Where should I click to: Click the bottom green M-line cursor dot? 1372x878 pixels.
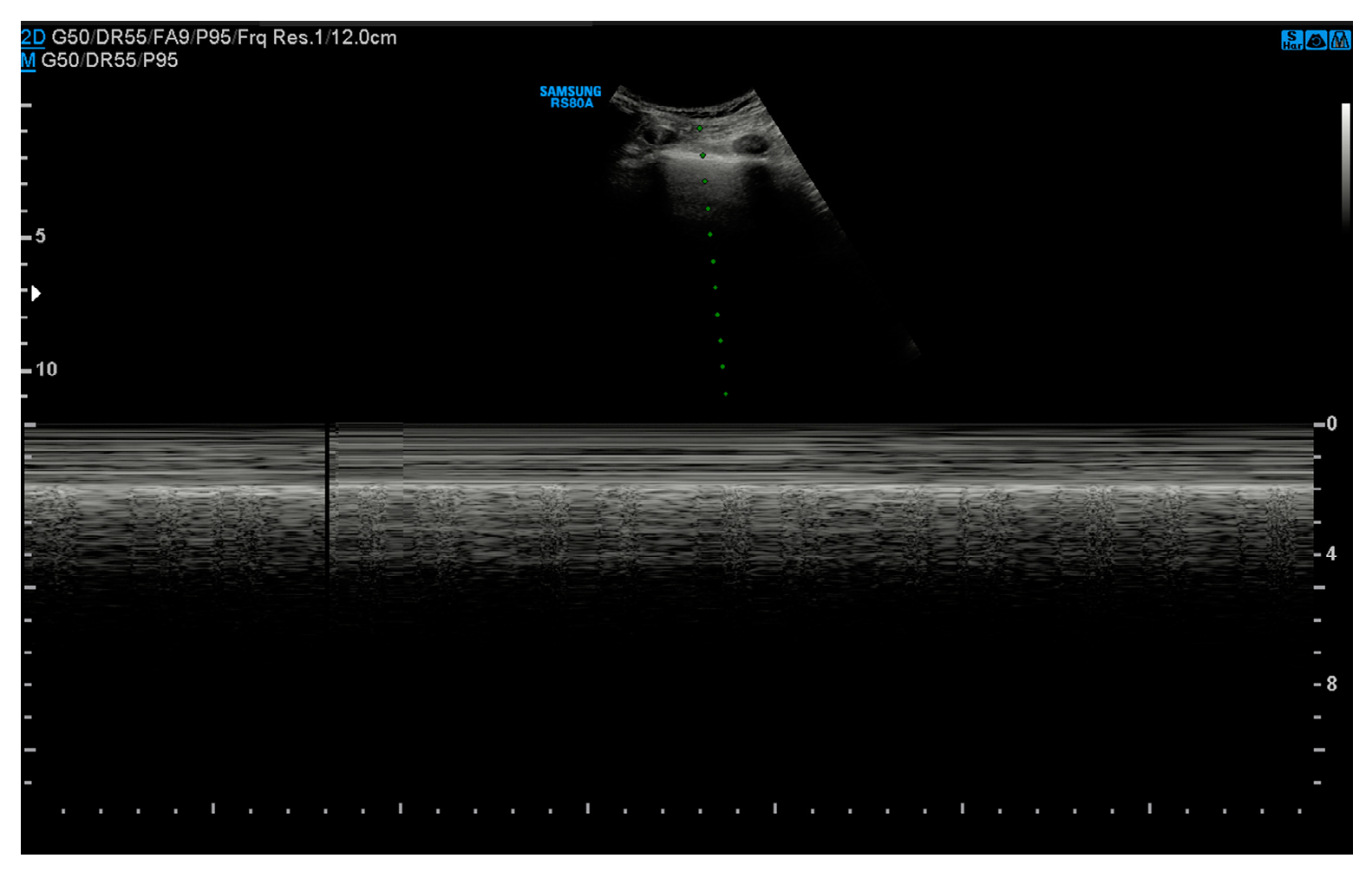726,394
